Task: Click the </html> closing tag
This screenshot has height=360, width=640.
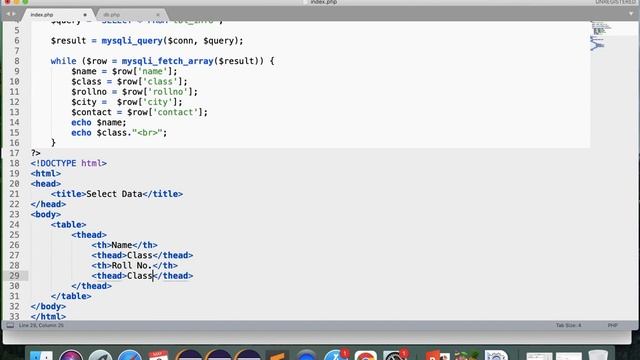Action: point(48,316)
